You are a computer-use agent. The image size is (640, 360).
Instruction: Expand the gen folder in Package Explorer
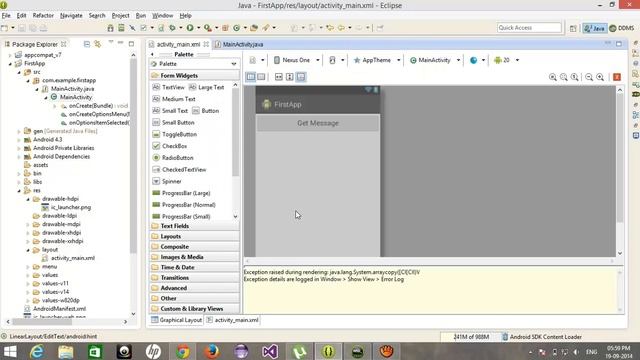19,131
